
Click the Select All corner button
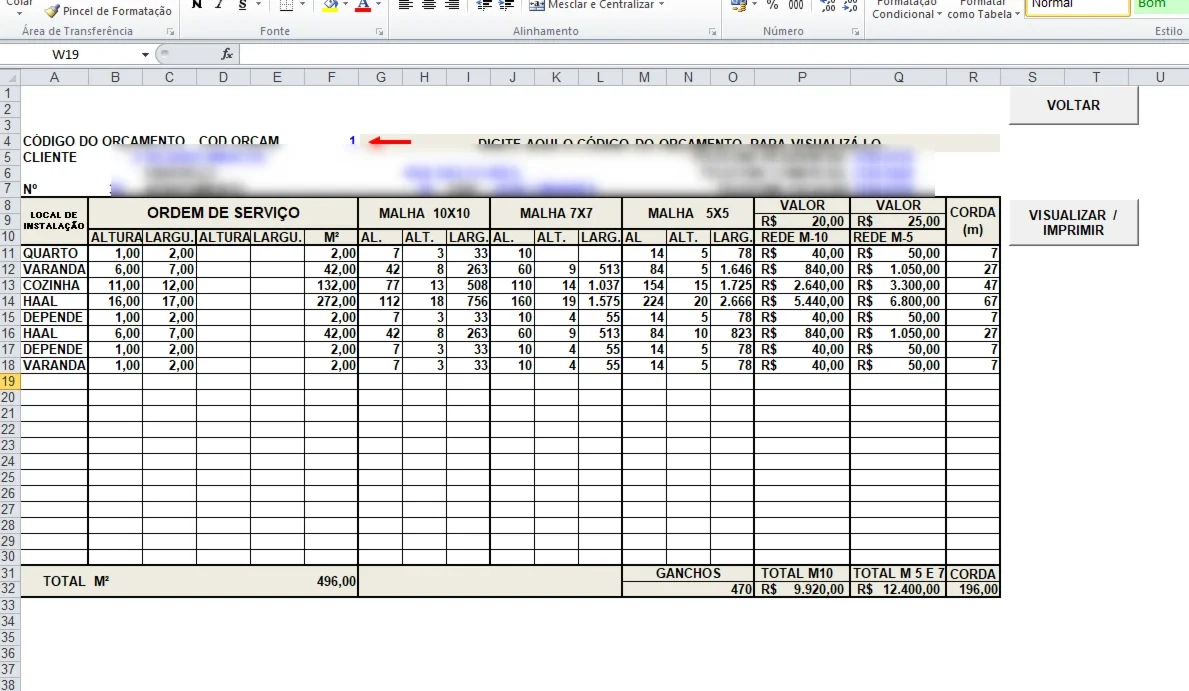tap(10, 77)
